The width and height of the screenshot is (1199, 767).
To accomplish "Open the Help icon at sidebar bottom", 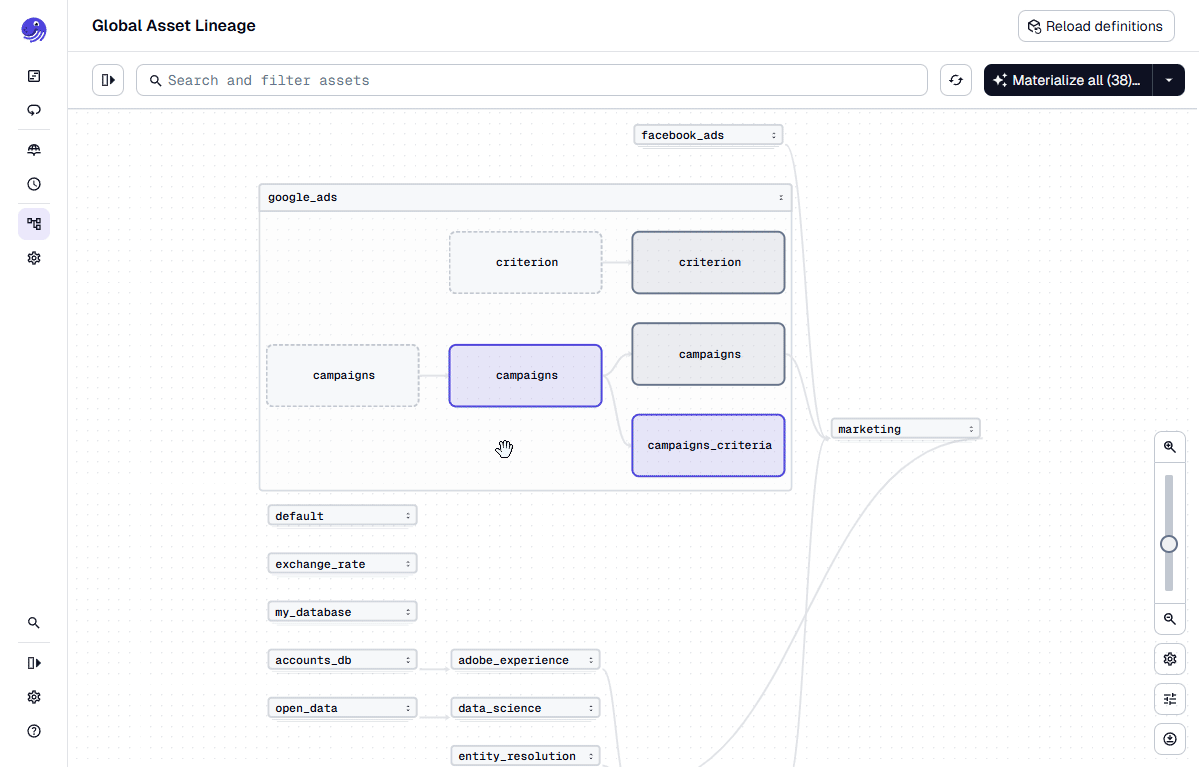I will (34, 731).
